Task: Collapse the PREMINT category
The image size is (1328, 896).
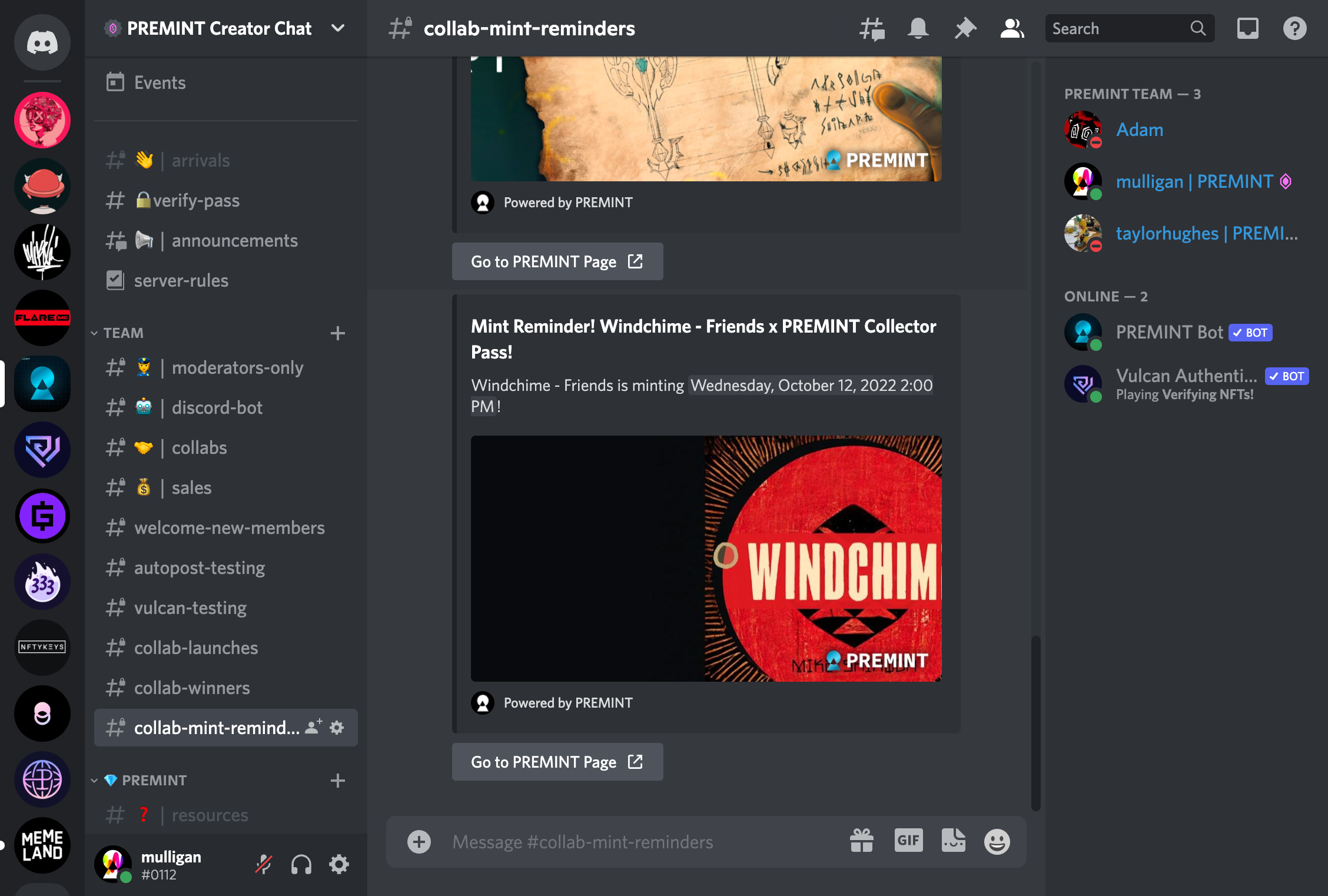Action: pyautogui.click(x=139, y=781)
